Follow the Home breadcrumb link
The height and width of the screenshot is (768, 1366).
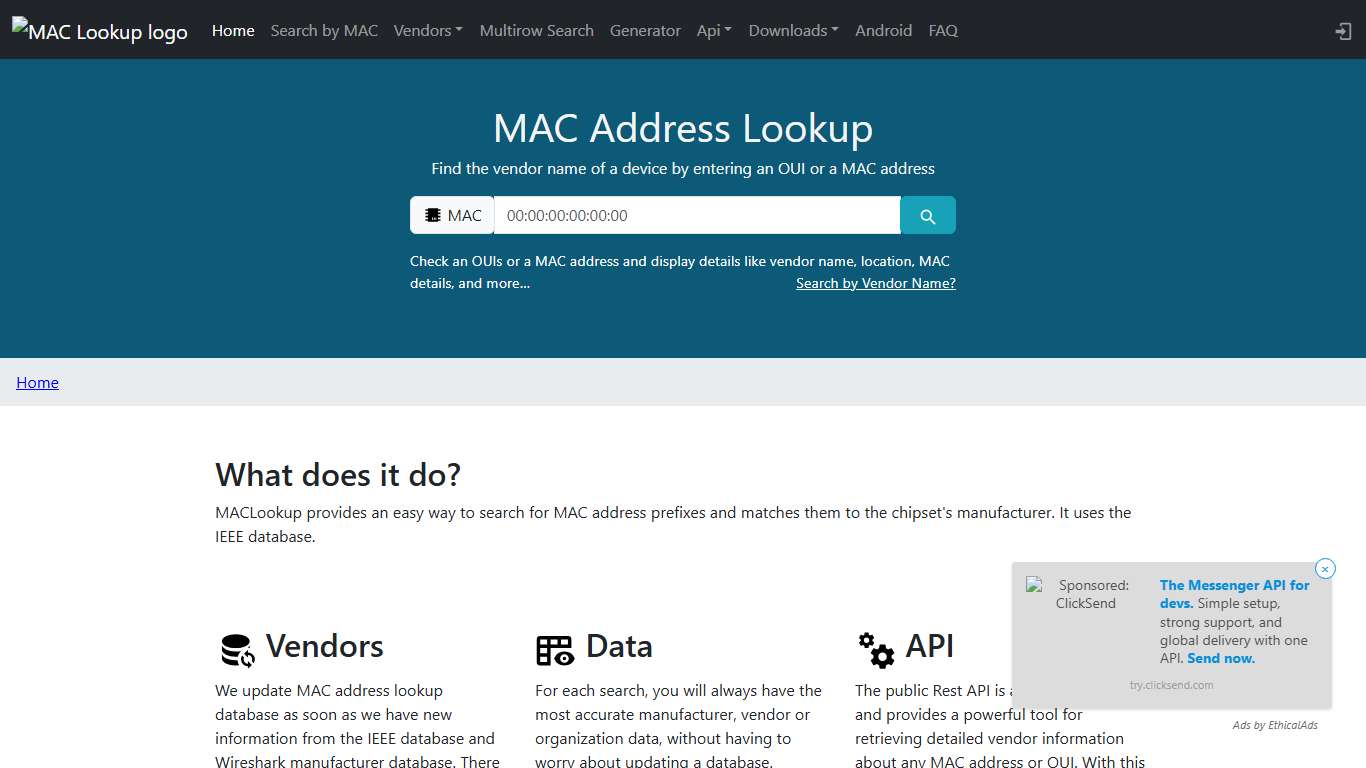[37, 382]
